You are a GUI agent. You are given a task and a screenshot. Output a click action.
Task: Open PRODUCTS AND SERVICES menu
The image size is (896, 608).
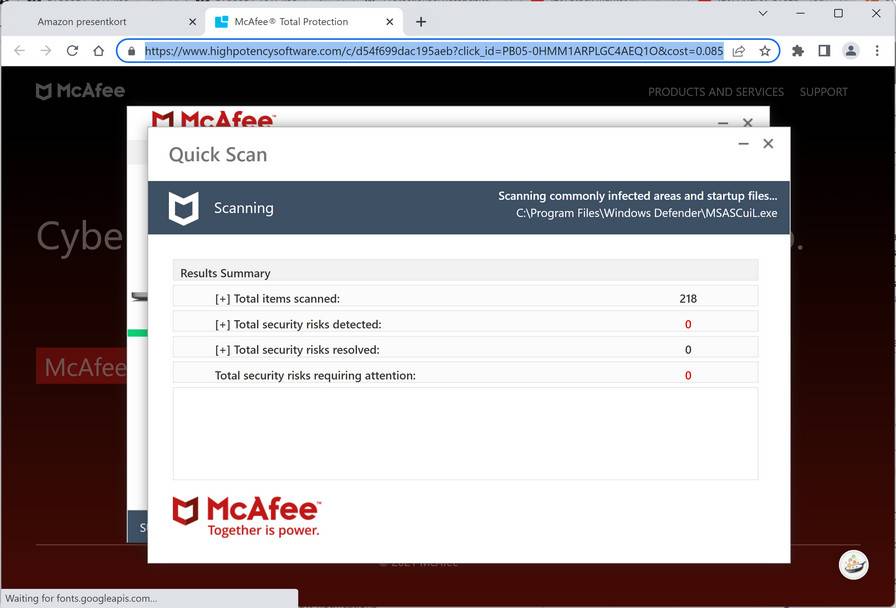[x=715, y=92]
